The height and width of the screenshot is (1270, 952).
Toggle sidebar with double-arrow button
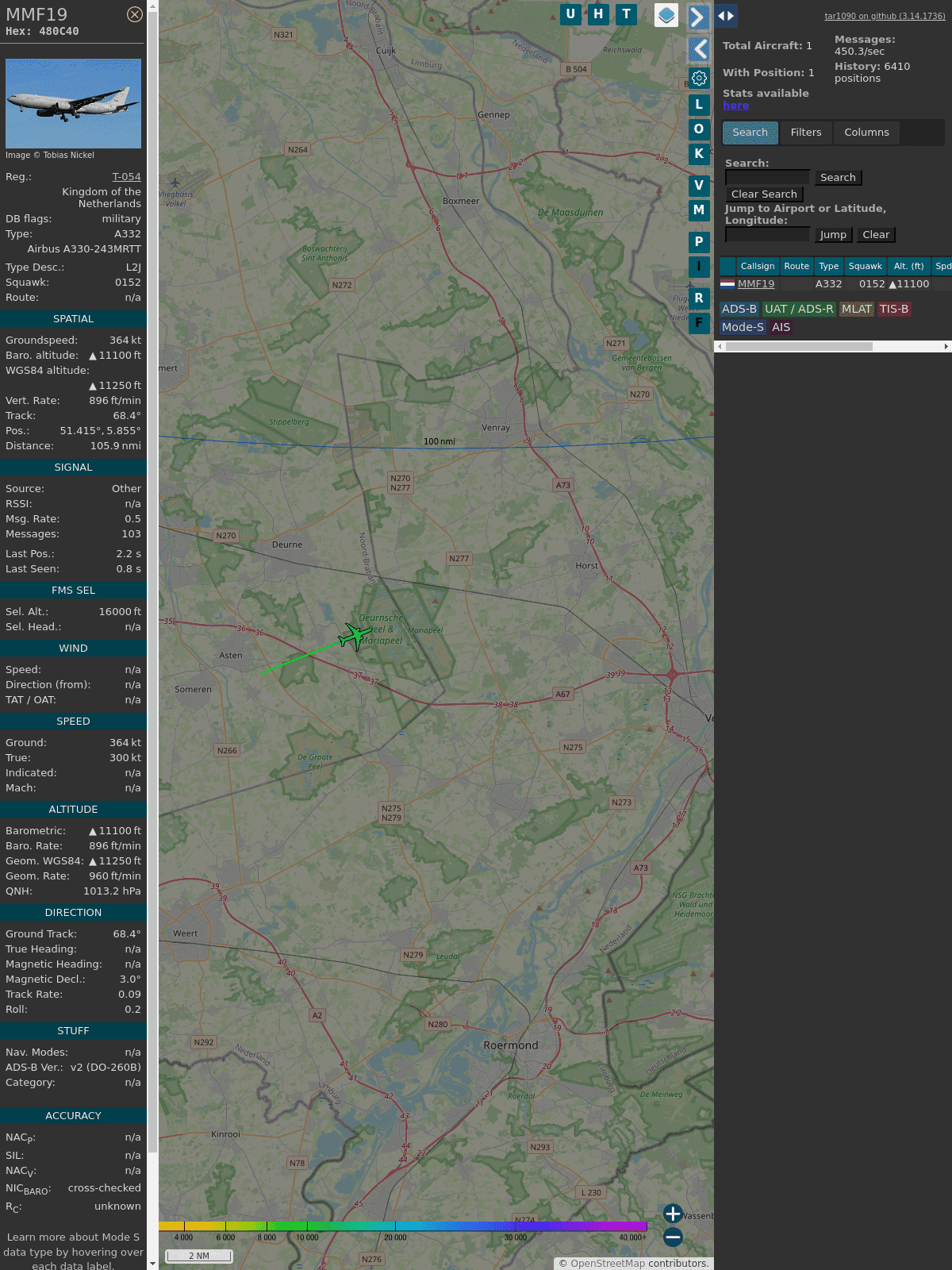click(726, 16)
